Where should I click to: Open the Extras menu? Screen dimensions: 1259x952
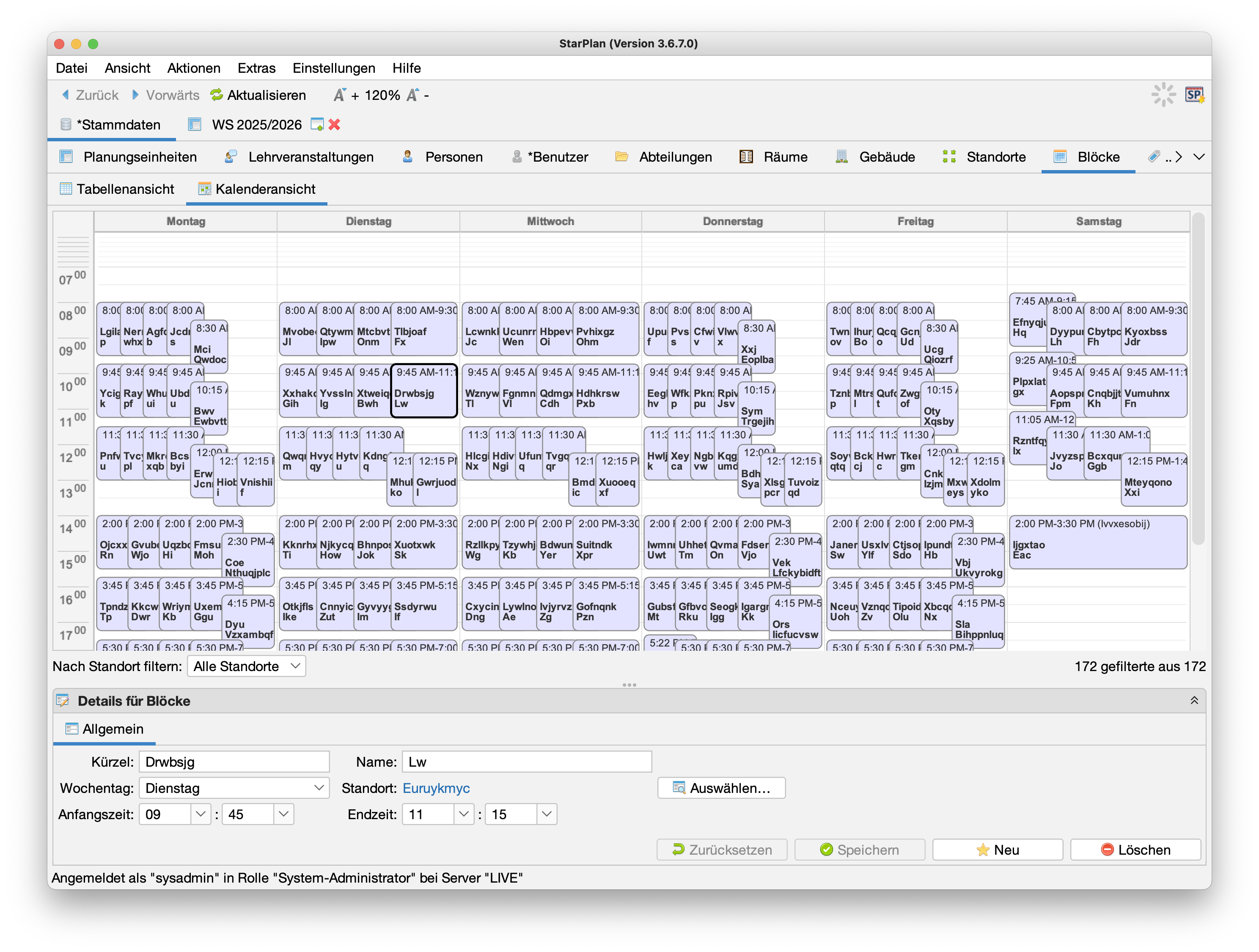pos(256,68)
